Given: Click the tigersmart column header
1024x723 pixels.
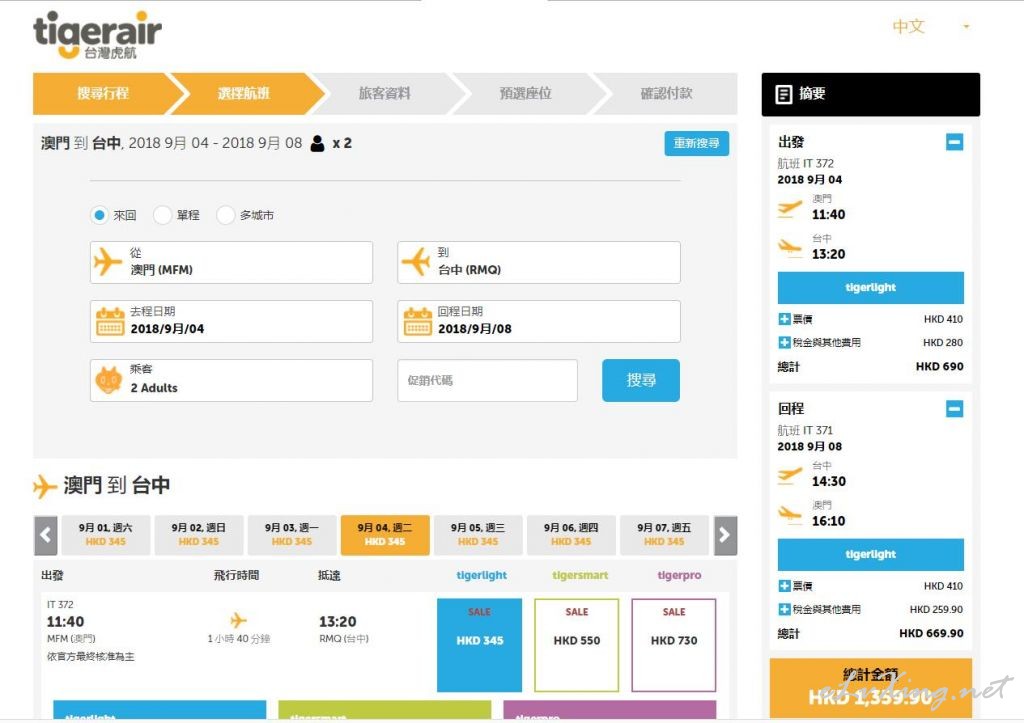Looking at the screenshot, I should tap(580, 575).
